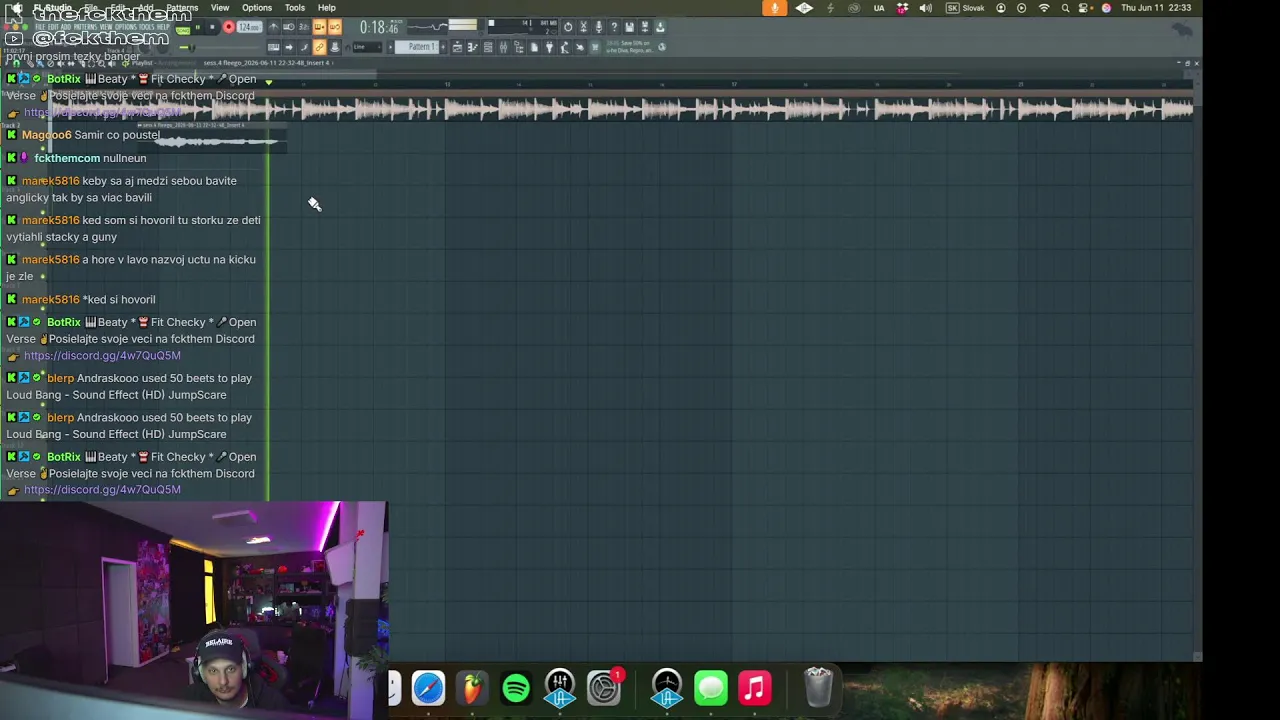Click the help question mark icon

pyautogui.click(x=613, y=27)
